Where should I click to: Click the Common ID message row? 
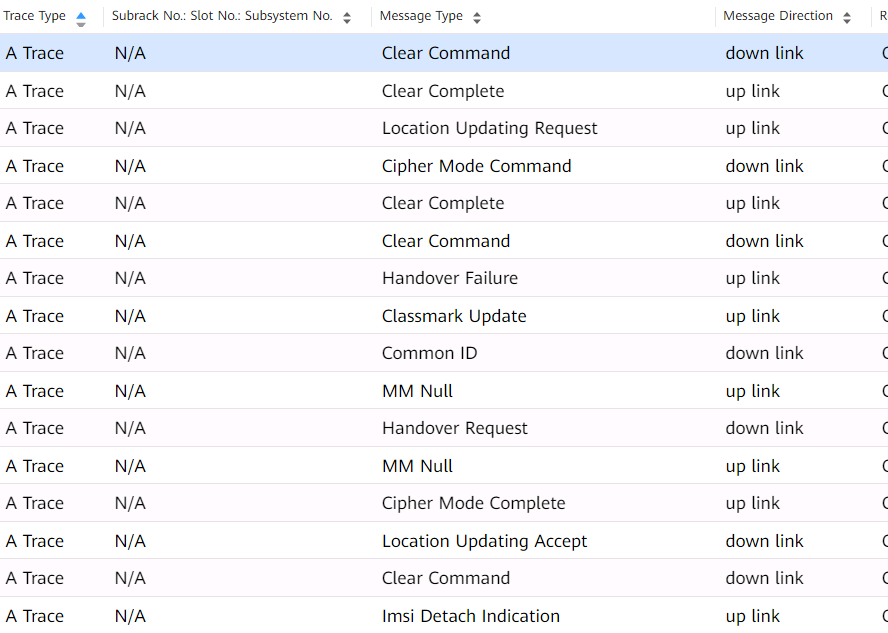(444, 353)
